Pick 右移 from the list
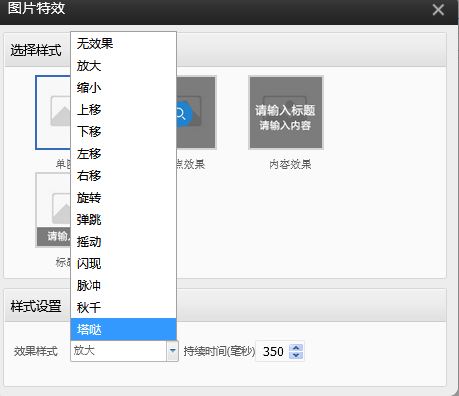459x396 pixels. (123, 176)
